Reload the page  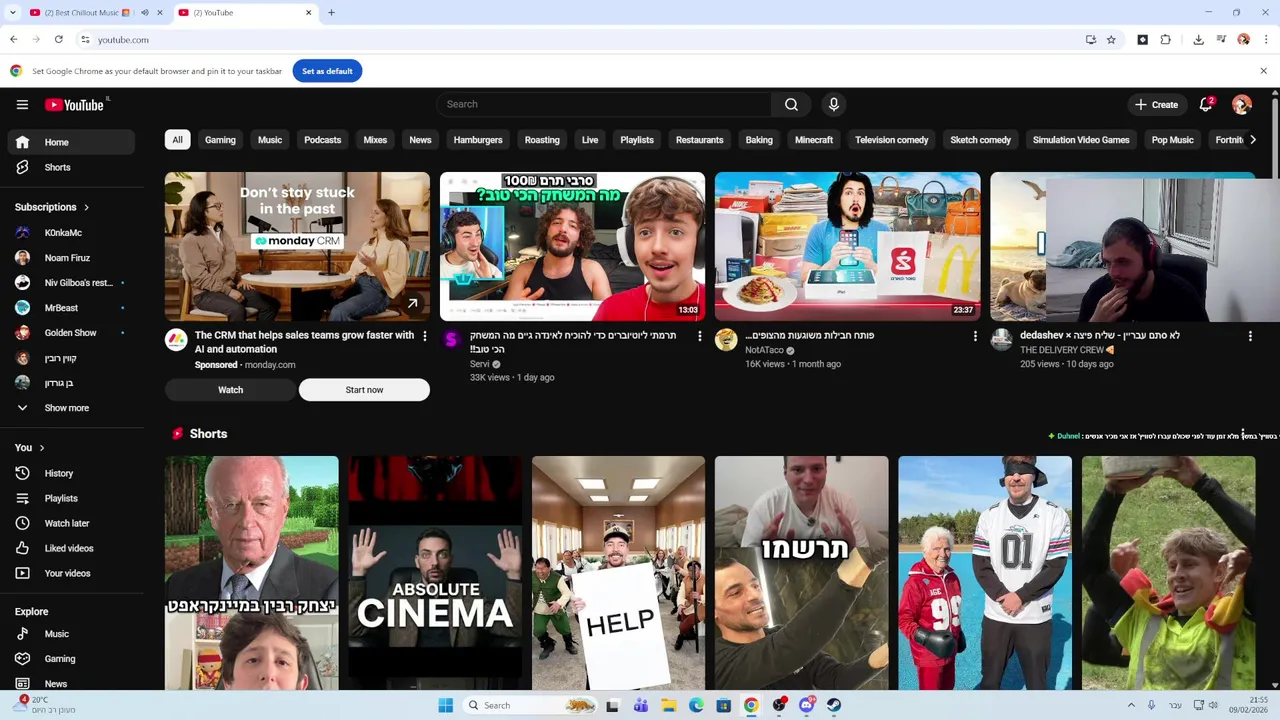click(x=59, y=40)
